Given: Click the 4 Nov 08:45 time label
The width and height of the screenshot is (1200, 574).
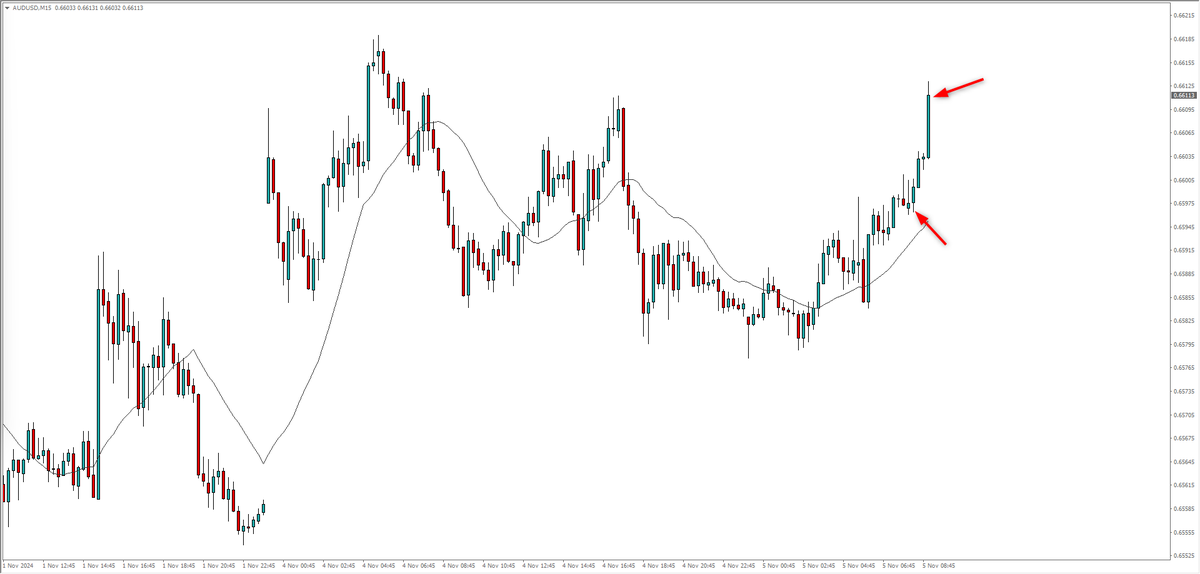Looking at the screenshot, I should (458, 566).
